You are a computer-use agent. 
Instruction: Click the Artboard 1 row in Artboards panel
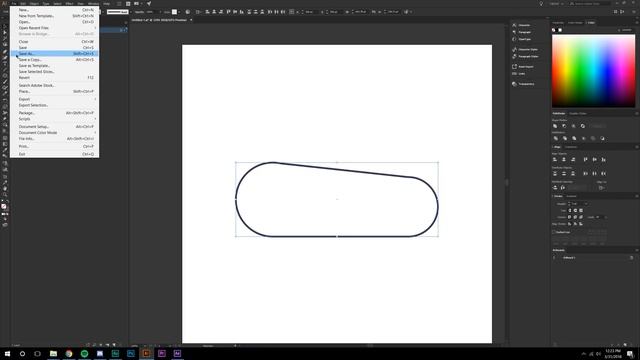(593, 258)
